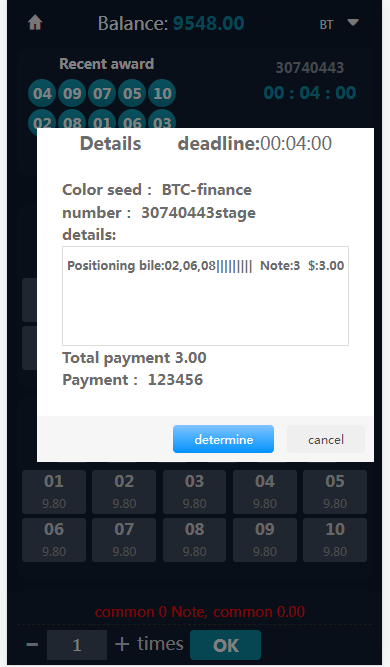Choose number 06 betting tile
The width and height of the screenshot is (390, 667).
pyautogui.click(x=54, y=540)
